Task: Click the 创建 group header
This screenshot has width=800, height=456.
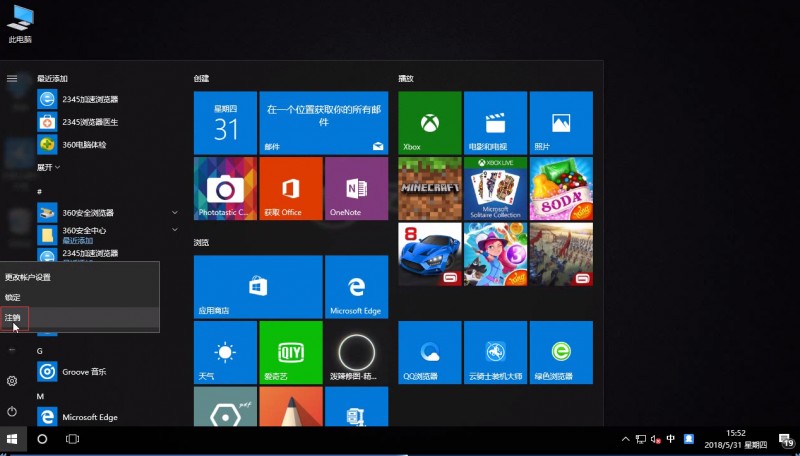Action: point(202,79)
